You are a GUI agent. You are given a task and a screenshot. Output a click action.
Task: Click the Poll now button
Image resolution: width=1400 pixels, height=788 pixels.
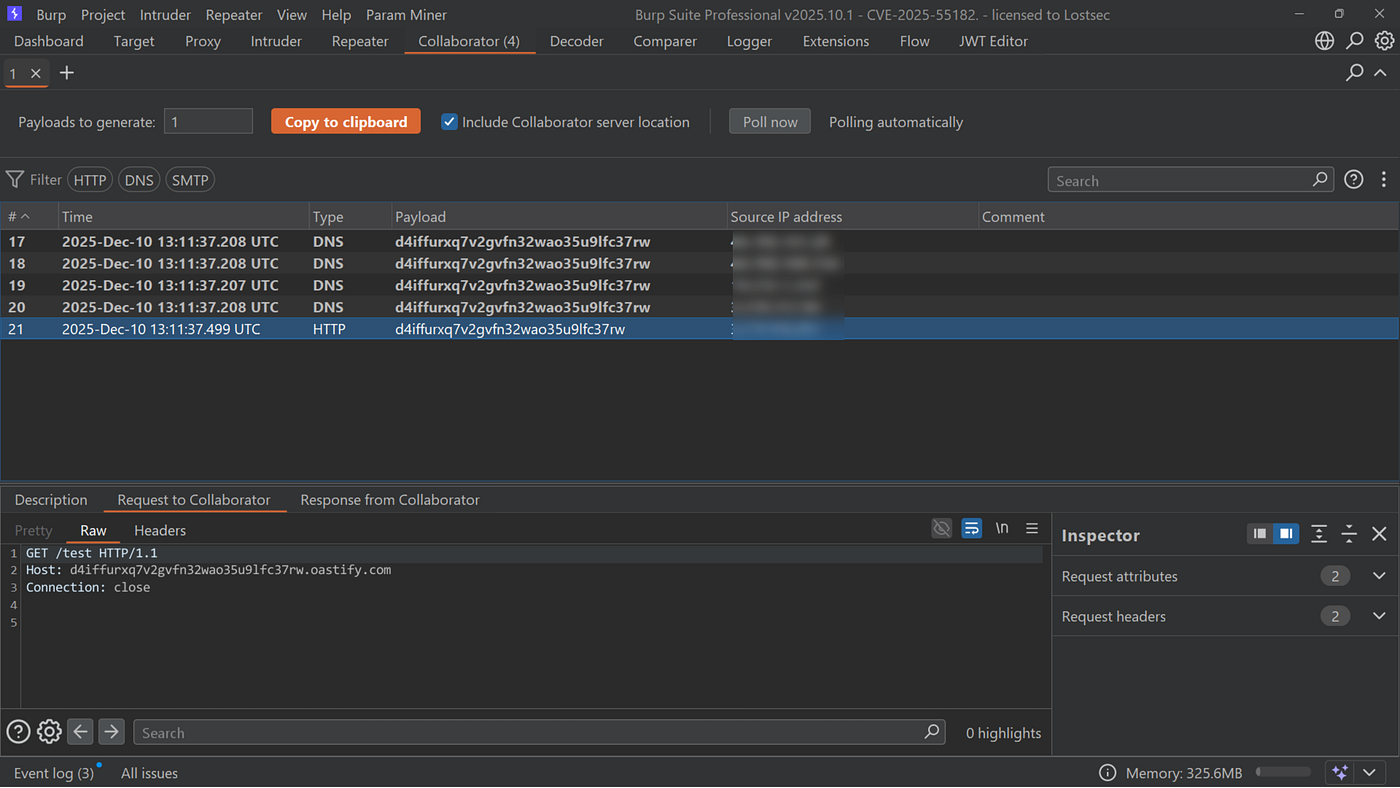click(x=770, y=122)
